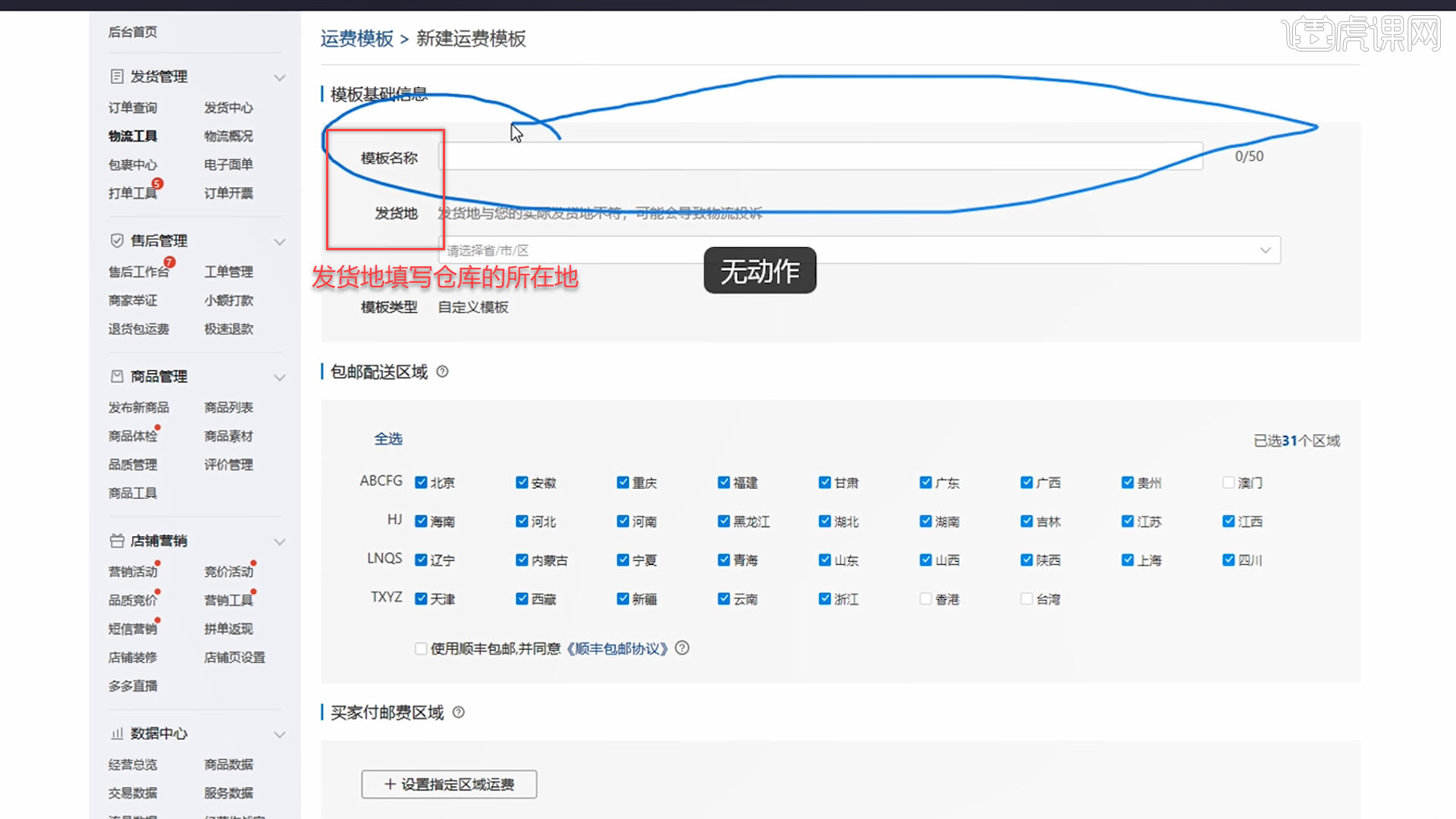Check the 台湾 checkbox

pos(1027,599)
